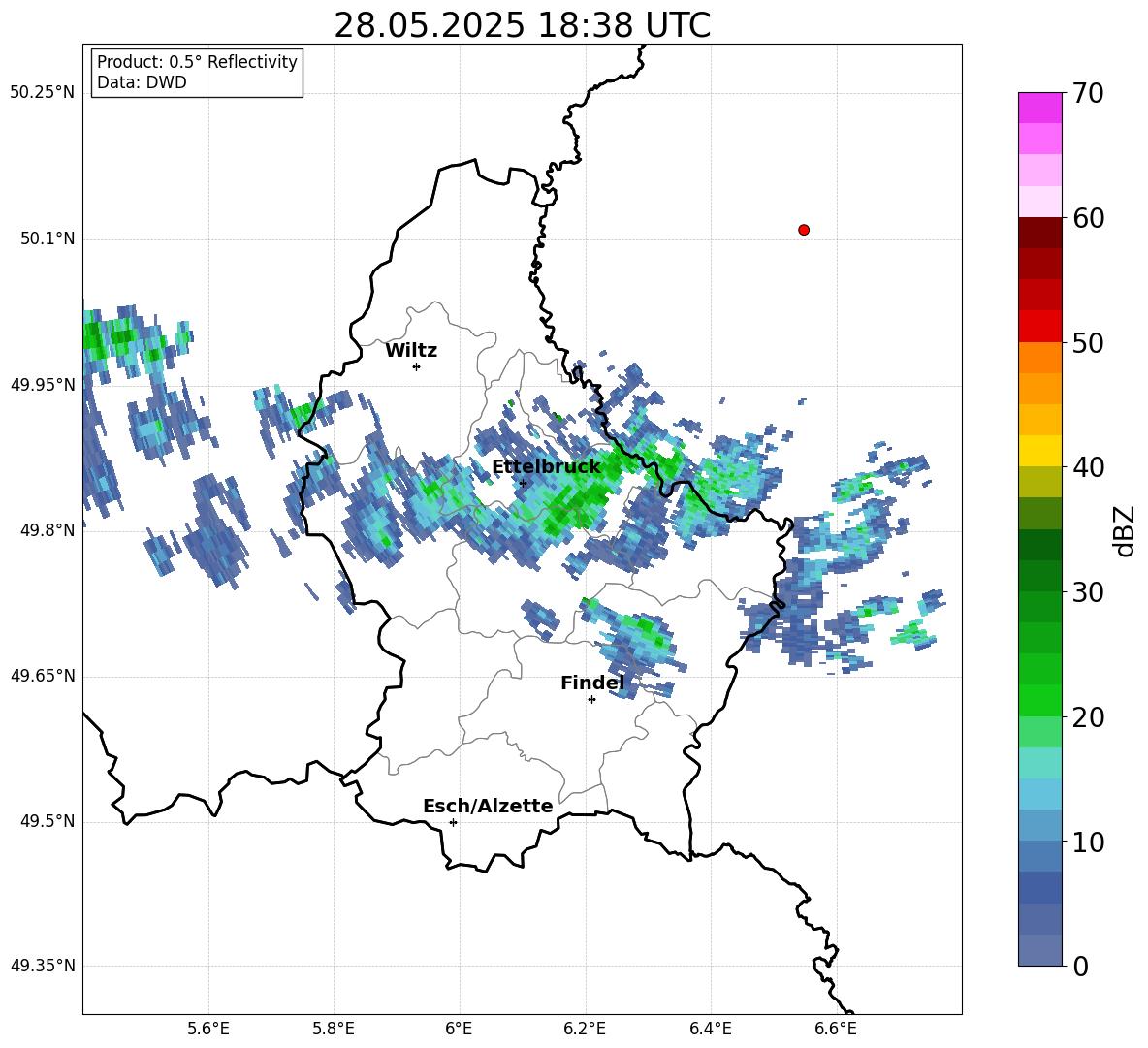Click the 49.35°N latitude label
Screen dimensions: 1148x1048
click(43, 966)
